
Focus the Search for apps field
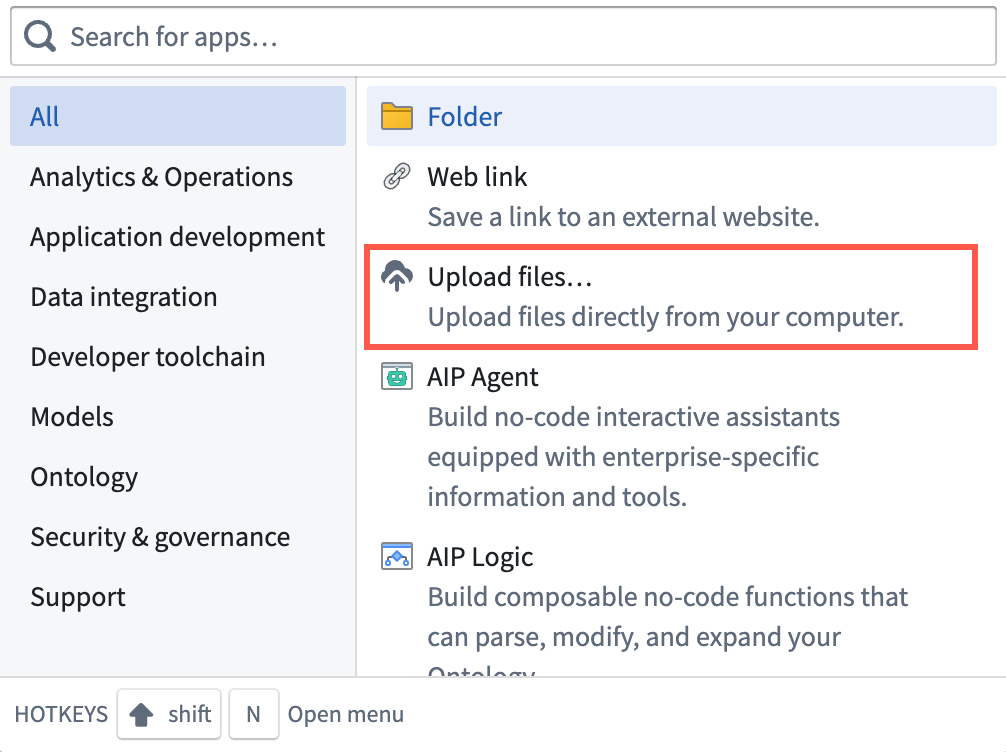pyautogui.click(x=503, y=37)
